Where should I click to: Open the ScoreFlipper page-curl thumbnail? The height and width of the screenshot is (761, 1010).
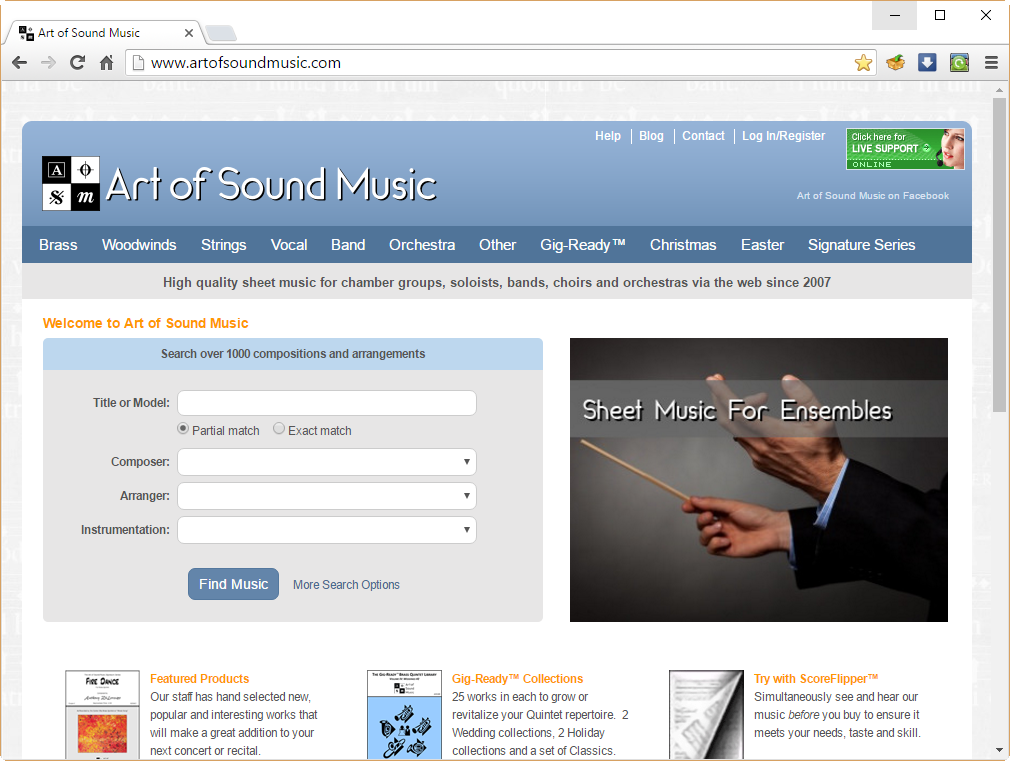(706, 715)
